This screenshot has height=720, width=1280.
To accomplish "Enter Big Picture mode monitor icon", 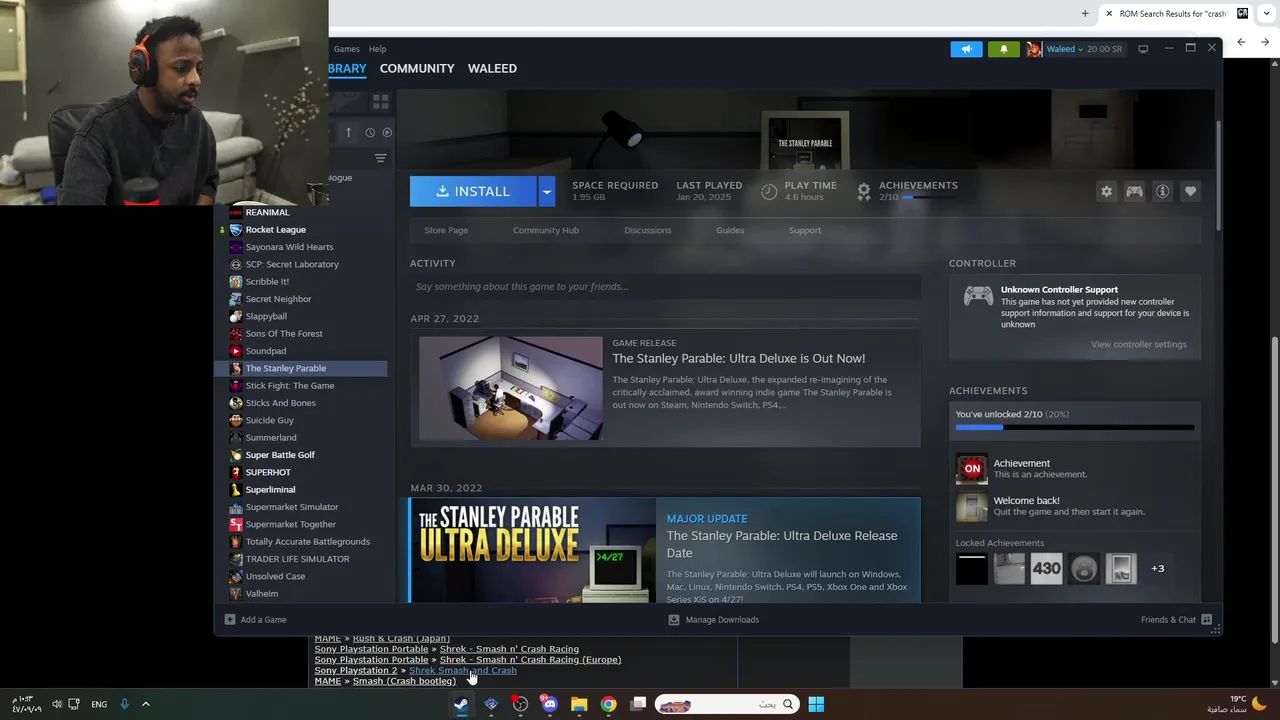I will tap(1143, 49).
